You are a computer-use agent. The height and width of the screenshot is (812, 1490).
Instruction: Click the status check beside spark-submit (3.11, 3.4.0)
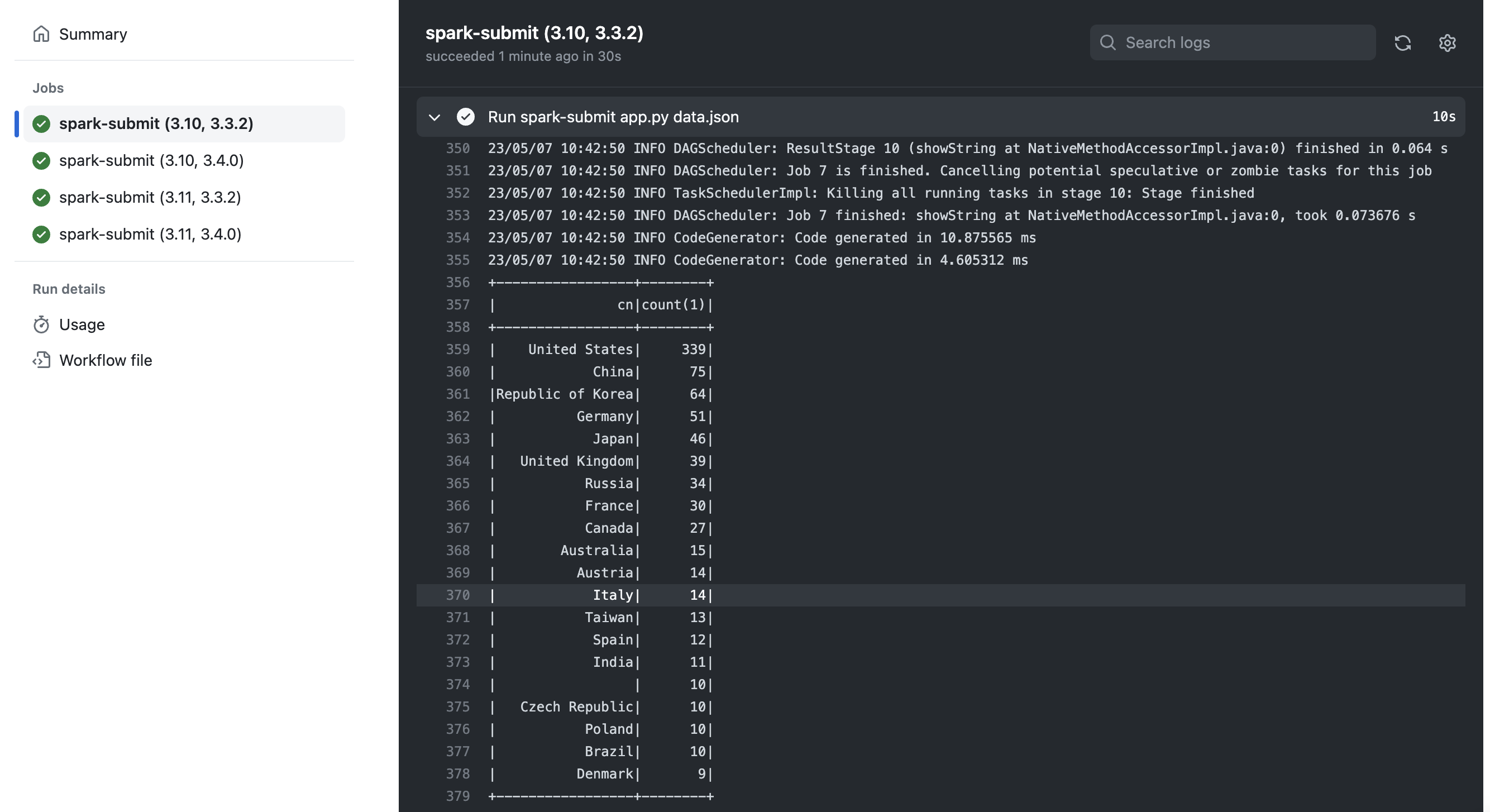pyautogui.click(x=41, y=234)
